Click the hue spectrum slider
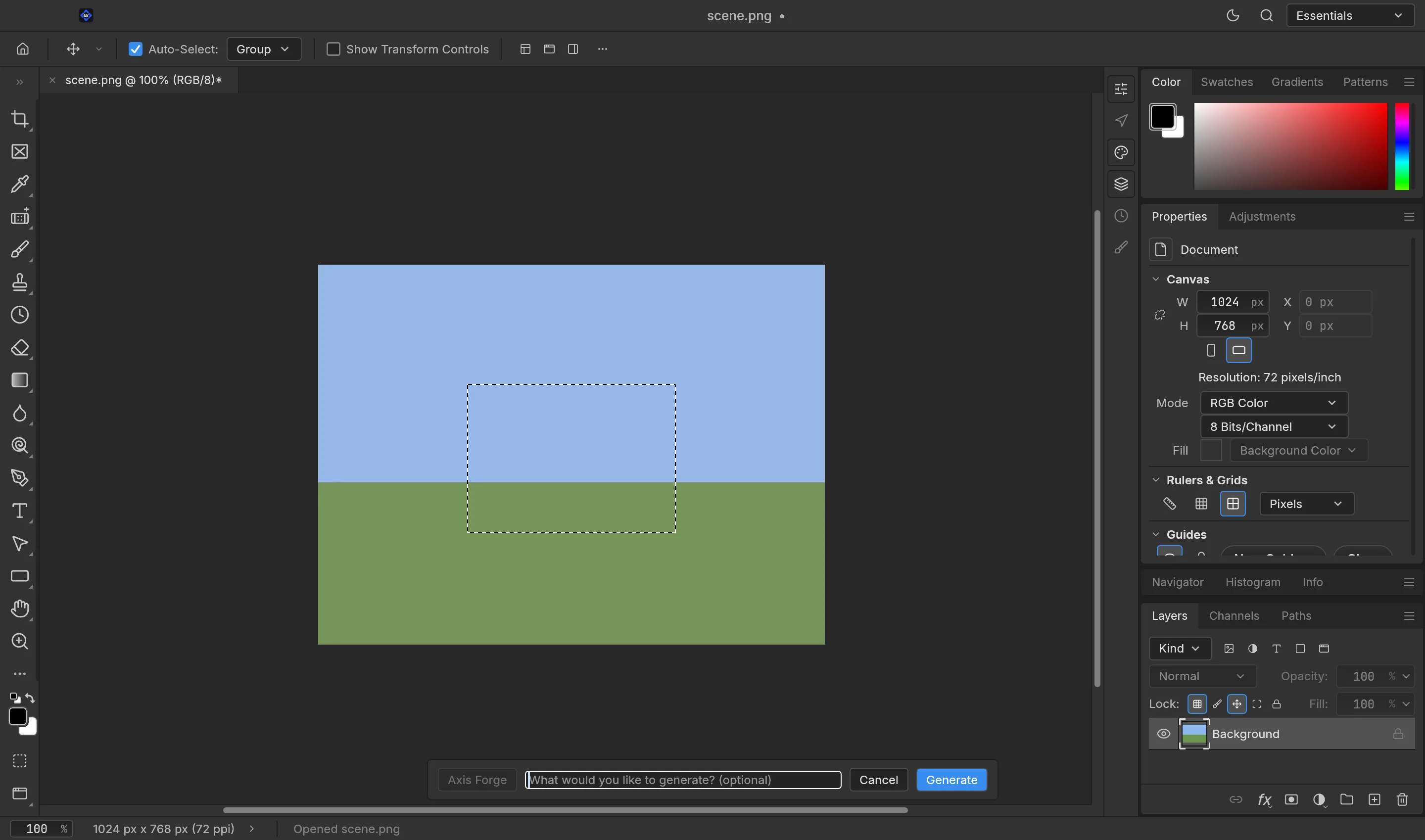1425x840 pixels. pyautogui.click(x=1401, y=146)
